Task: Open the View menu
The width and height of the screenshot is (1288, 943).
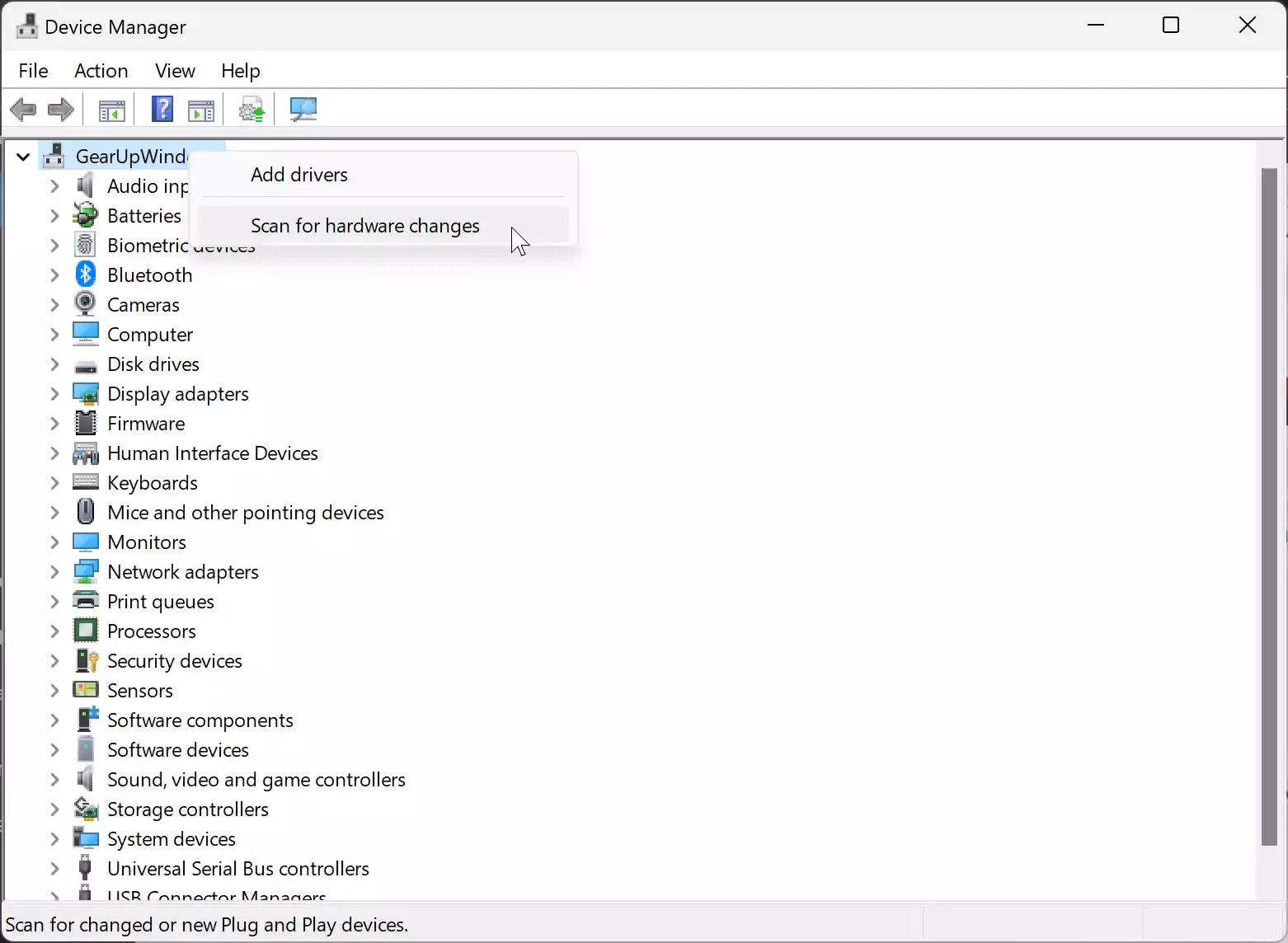Action: tap(174, 71)
